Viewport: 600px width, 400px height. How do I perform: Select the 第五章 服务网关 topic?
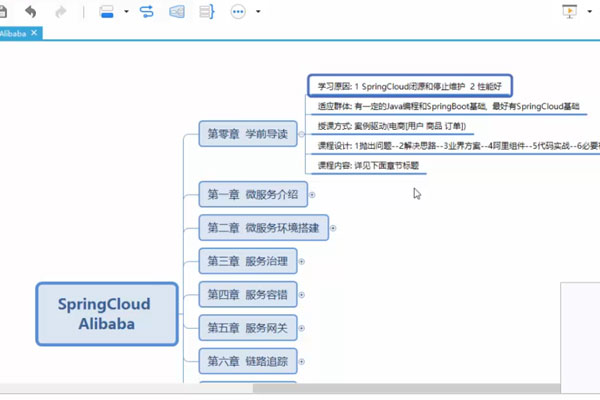(x=248, y=328)
